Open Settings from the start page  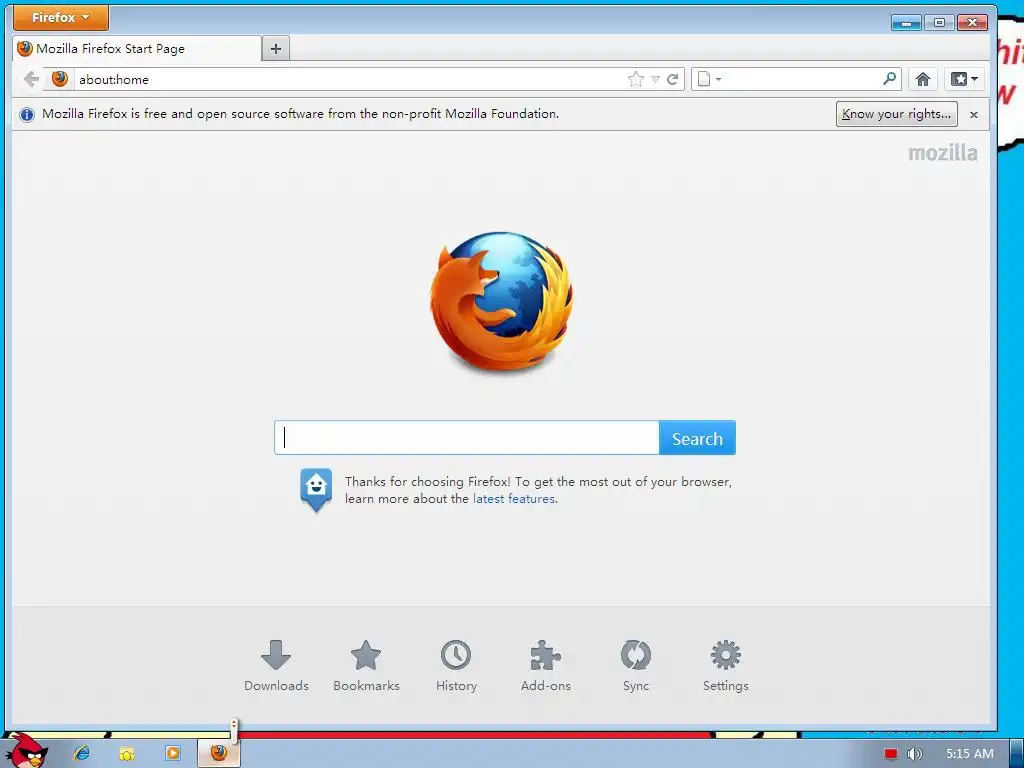tap(726, 667)
